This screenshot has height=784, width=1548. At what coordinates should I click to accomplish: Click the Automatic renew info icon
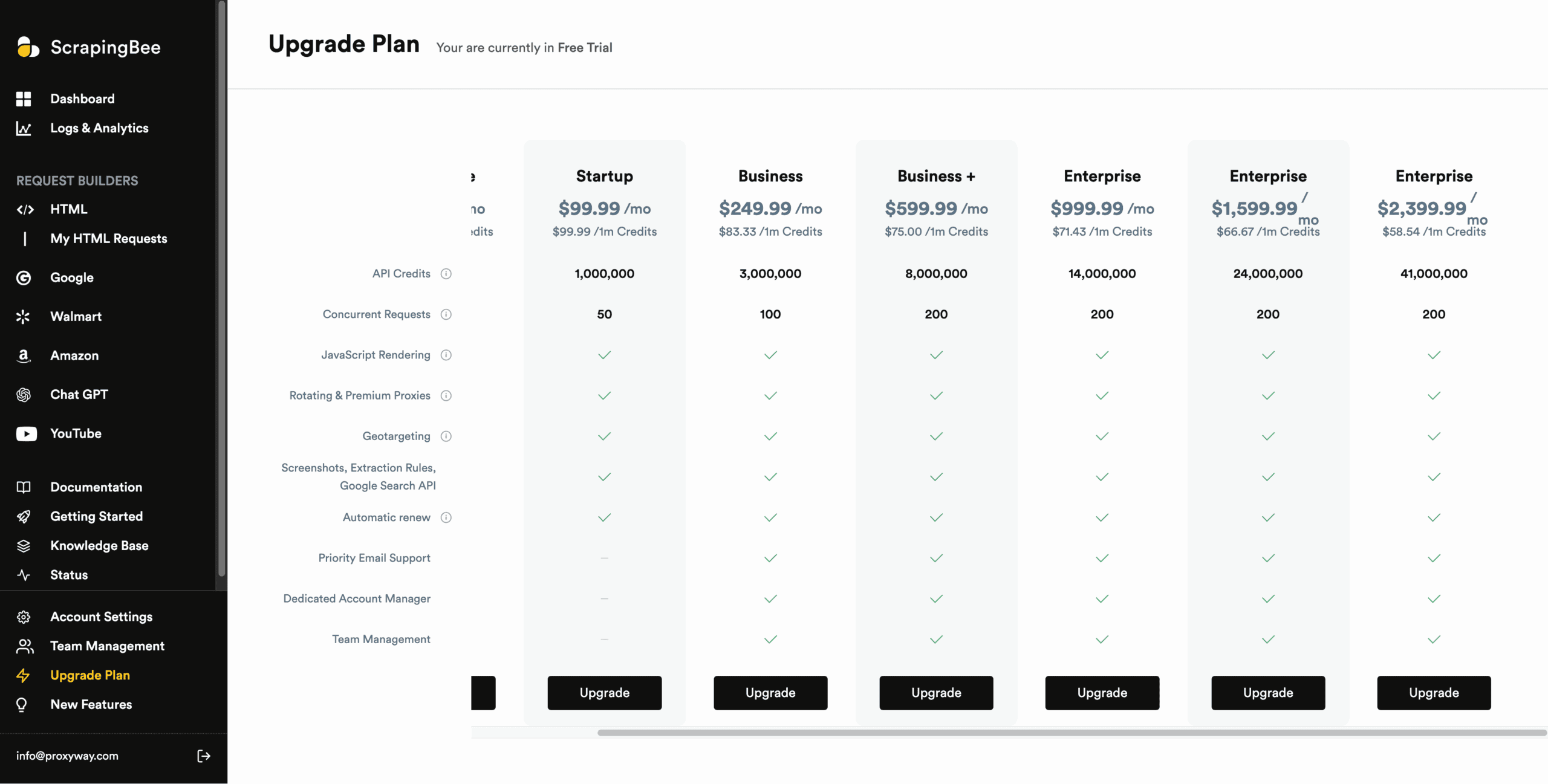click(x=446, y=517)
